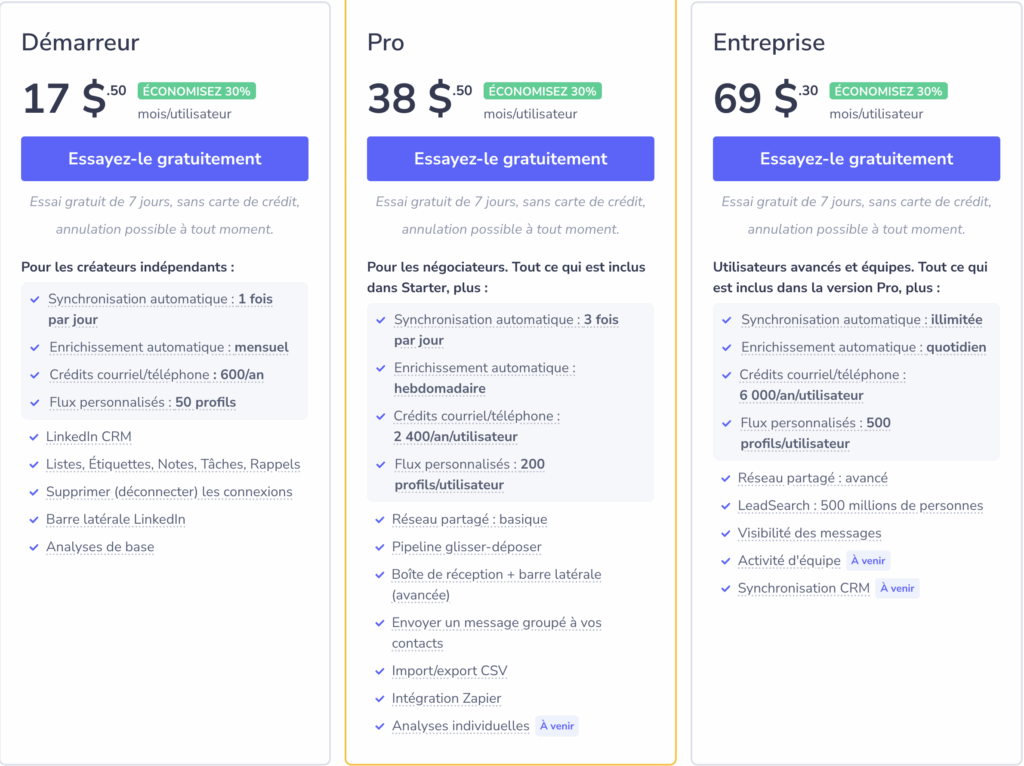The height and width of the screenshot is (766, 1024).
Task: Click the Supprimer (déconnecter) les connexions link
Action: (x=169, y=492)
